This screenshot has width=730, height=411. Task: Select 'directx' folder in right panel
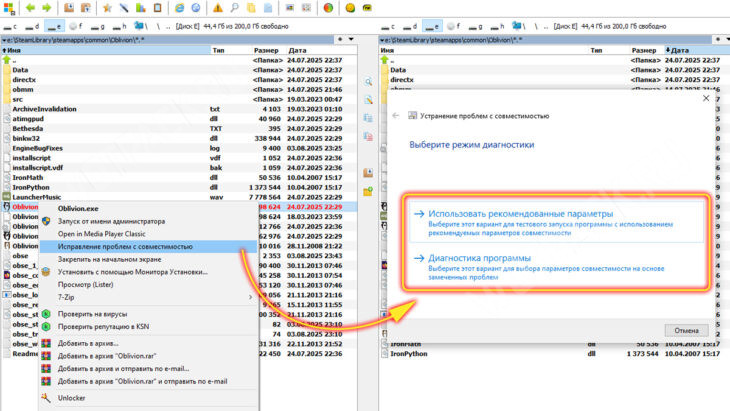click(554, 80)
